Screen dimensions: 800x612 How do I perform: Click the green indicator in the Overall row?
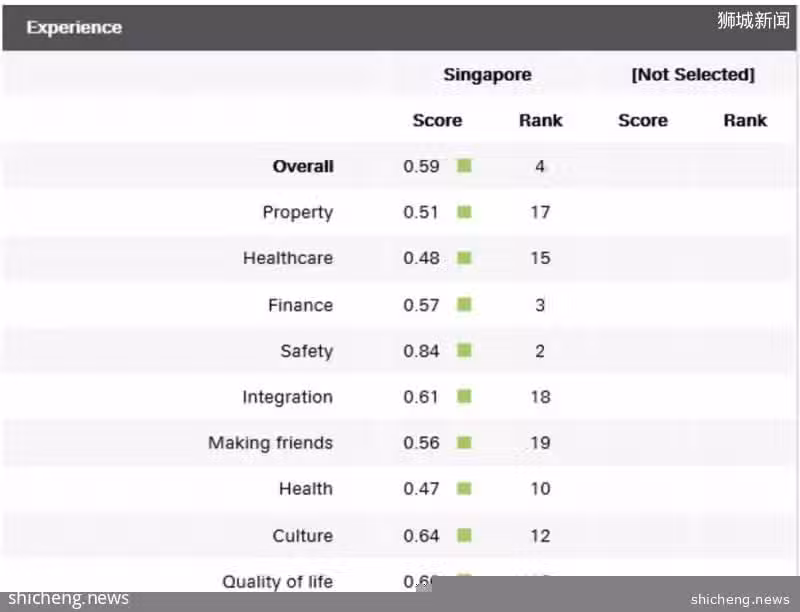point(464,166)
